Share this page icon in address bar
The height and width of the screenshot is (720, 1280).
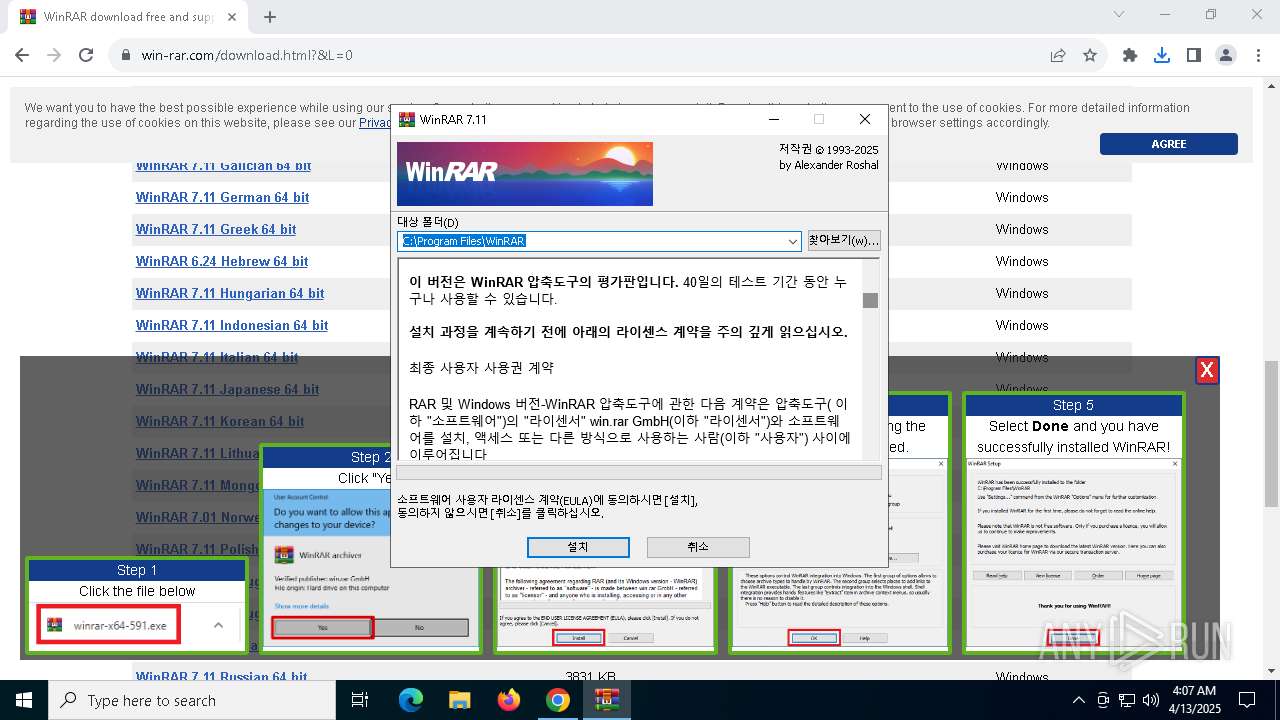tap(1058, 56)
